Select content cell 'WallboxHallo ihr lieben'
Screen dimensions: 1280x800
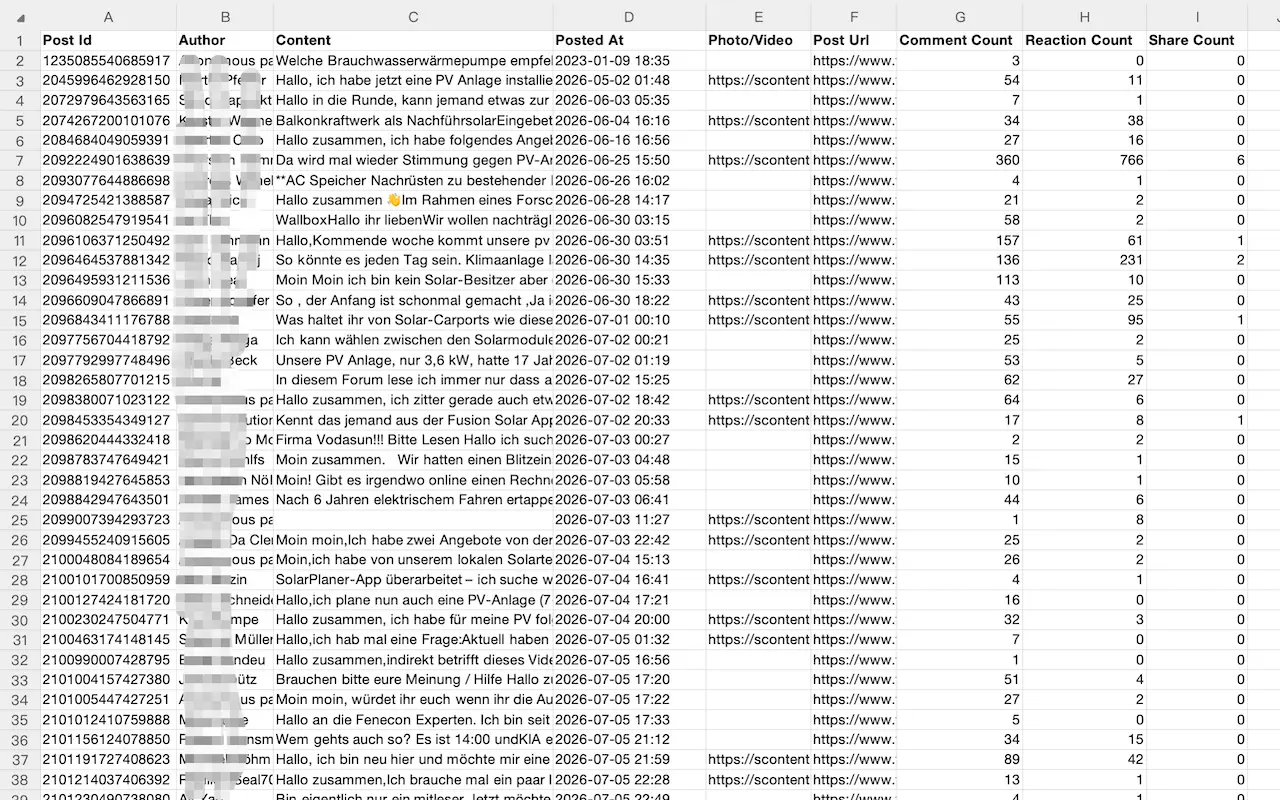pyautogui.click(x=413, y=220)
